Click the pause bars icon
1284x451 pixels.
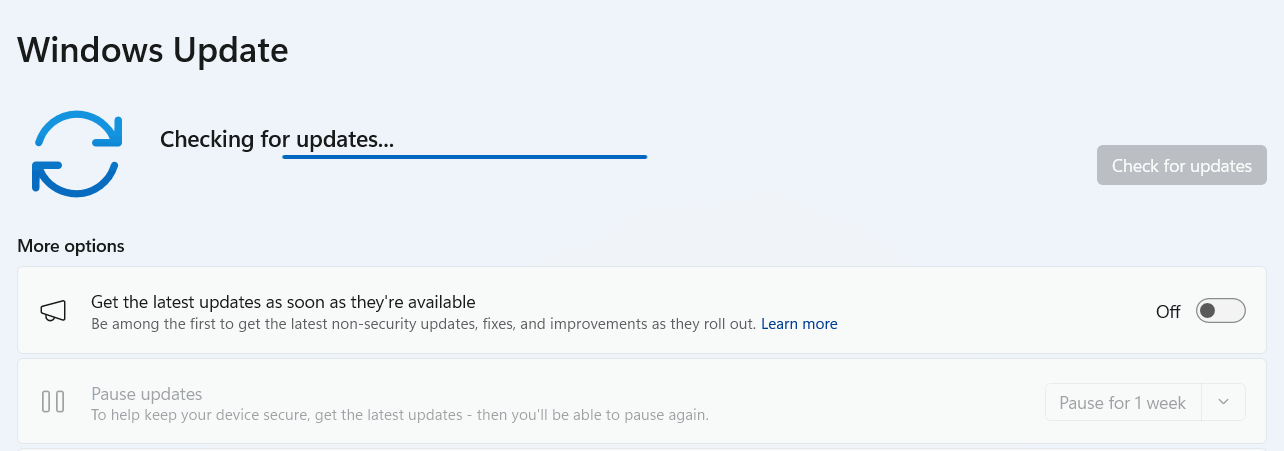point(53,402)
